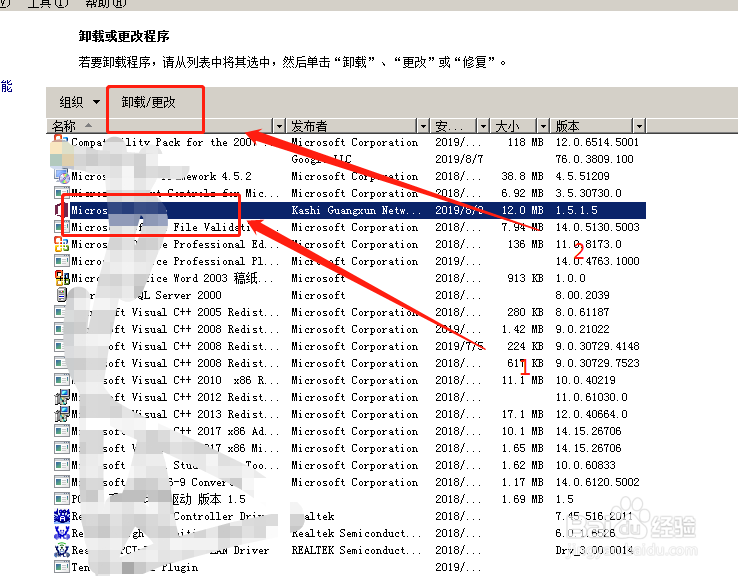Click the REALTEK LAN Driver row icon
Screen dimensions: 738x576
pos(62,550)
